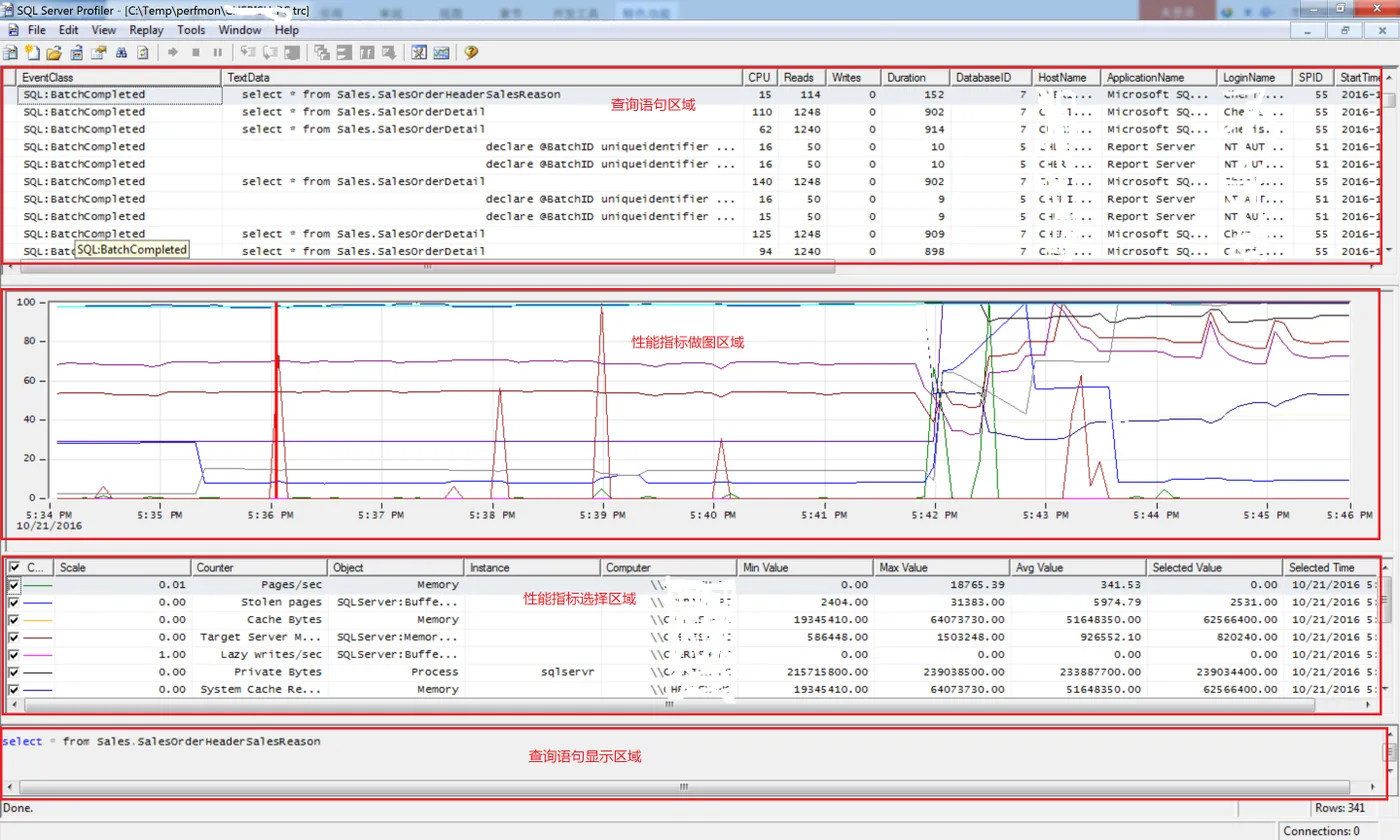Click the Connections: 0 status bar entry
The width and height of the screenshot is (1400, 840).
tap(1322, 831)
